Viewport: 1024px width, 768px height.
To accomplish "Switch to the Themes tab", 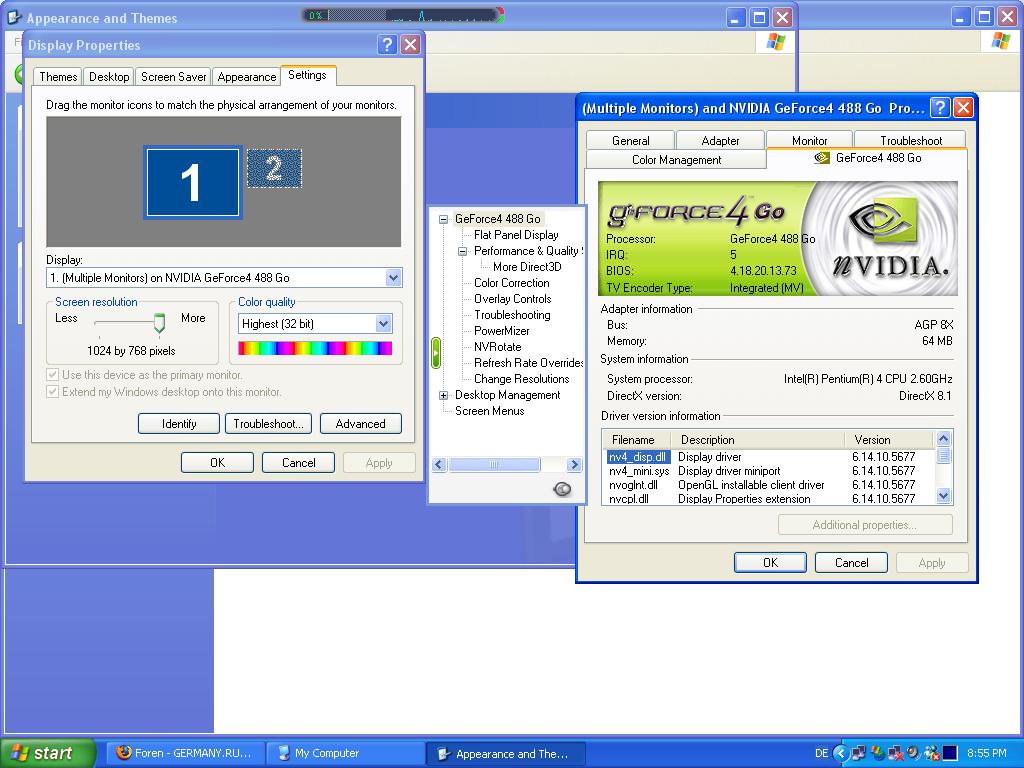I will (58, 76).
